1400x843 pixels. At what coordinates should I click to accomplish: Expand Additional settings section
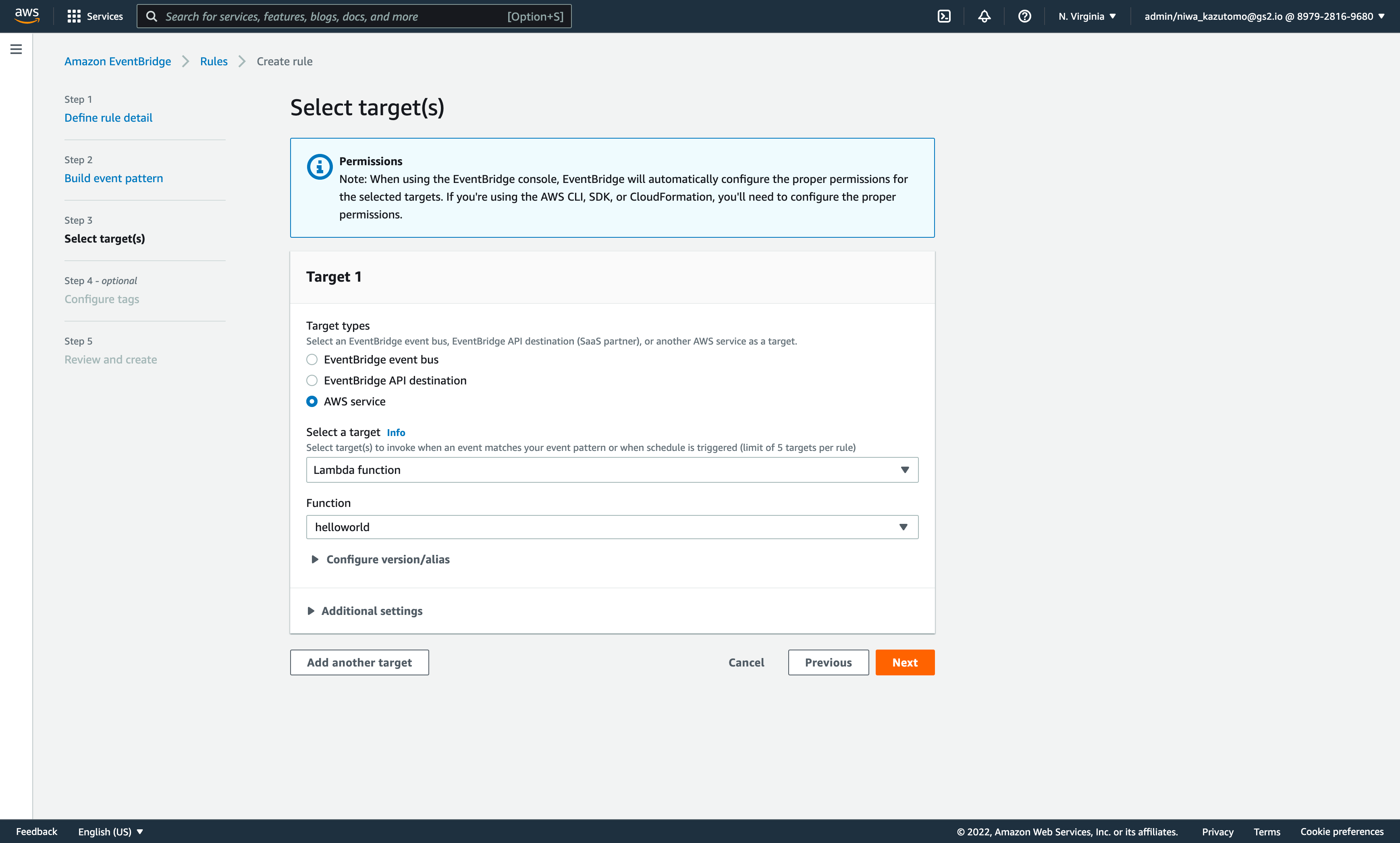365,611
